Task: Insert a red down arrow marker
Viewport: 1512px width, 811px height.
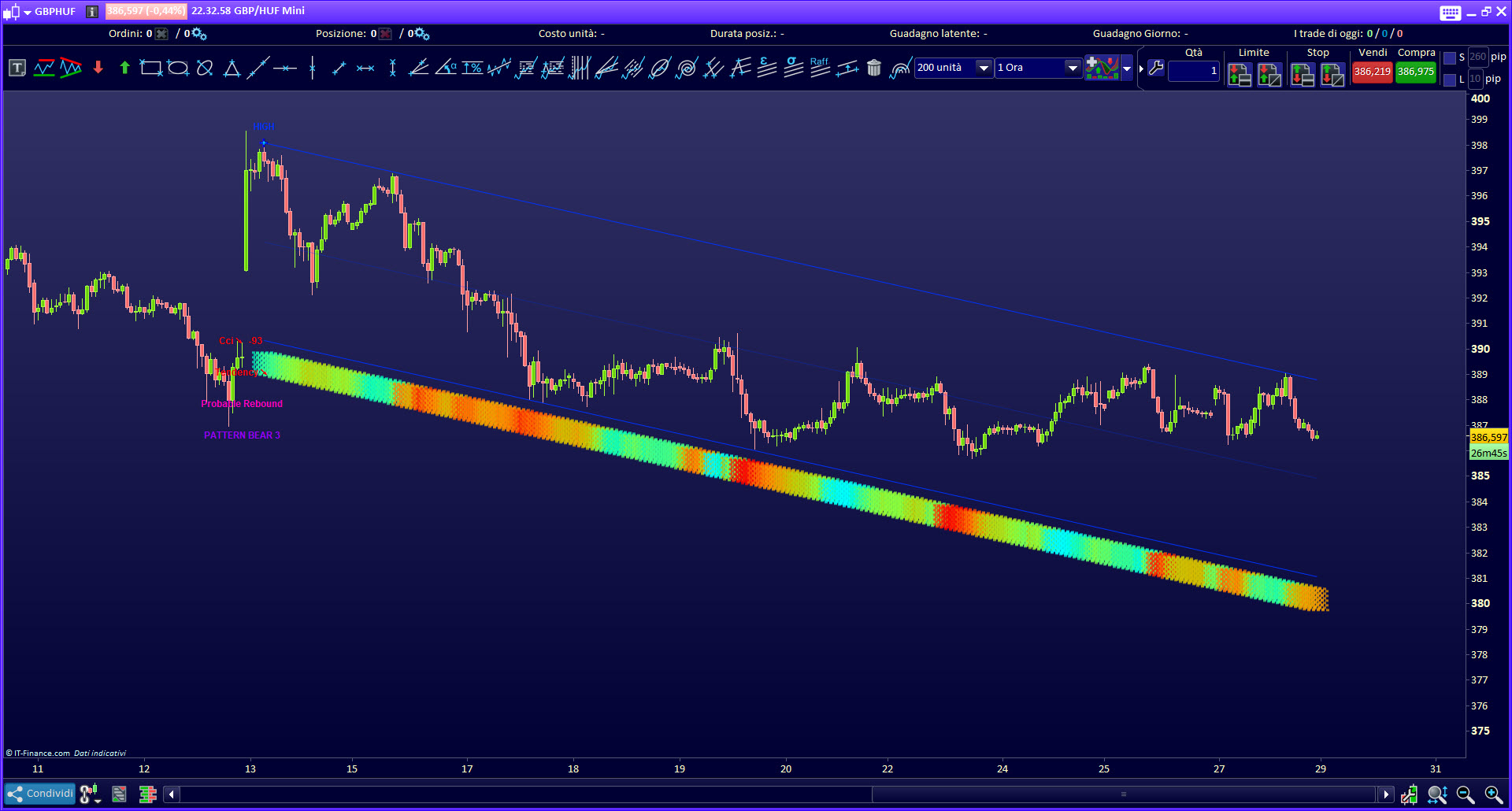Action: [98, 69]
